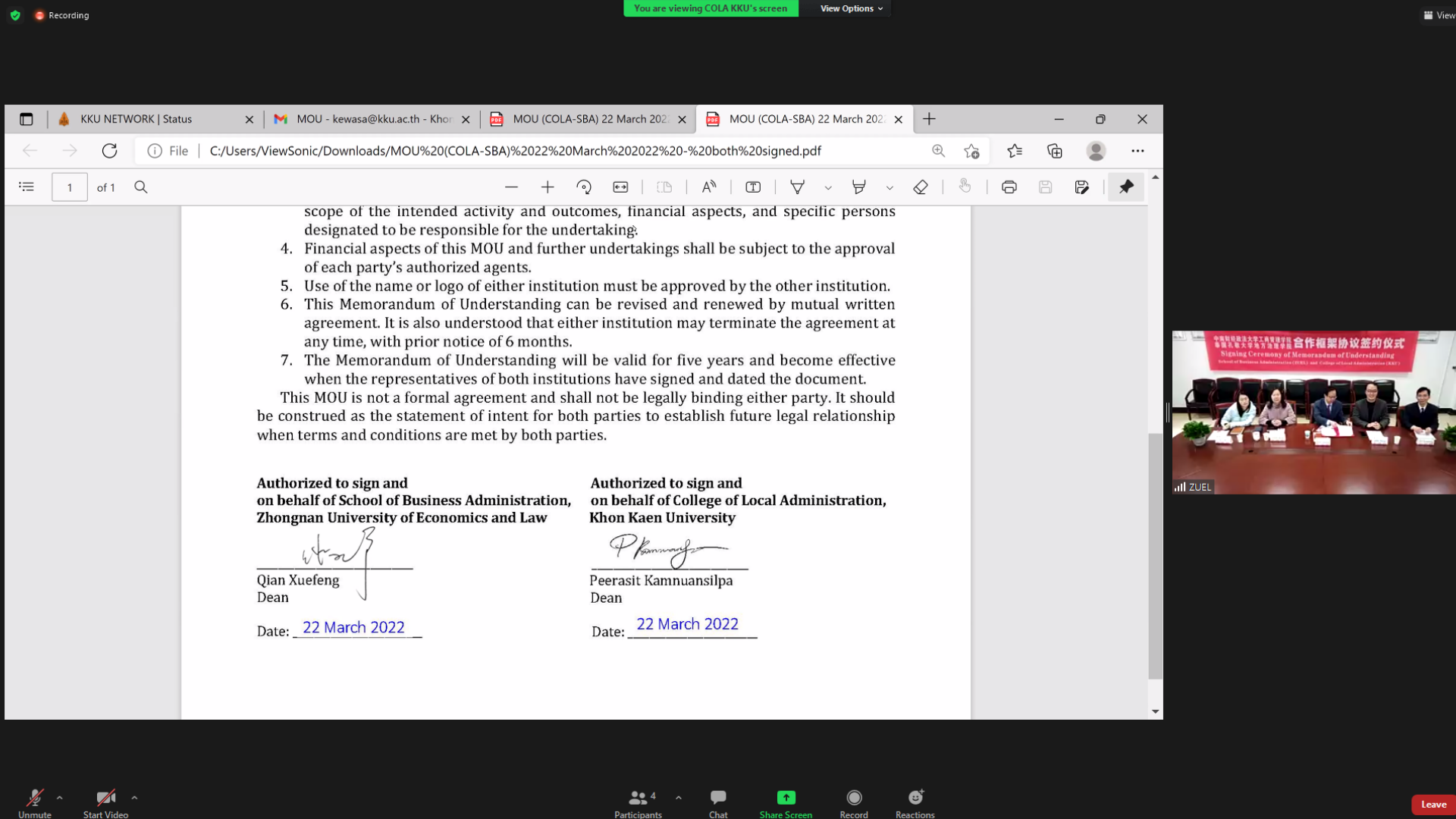The height and width of the screenshot is (819, 1456).
Task: Click the browser forward arrow
Action: [x=70, y=151]
